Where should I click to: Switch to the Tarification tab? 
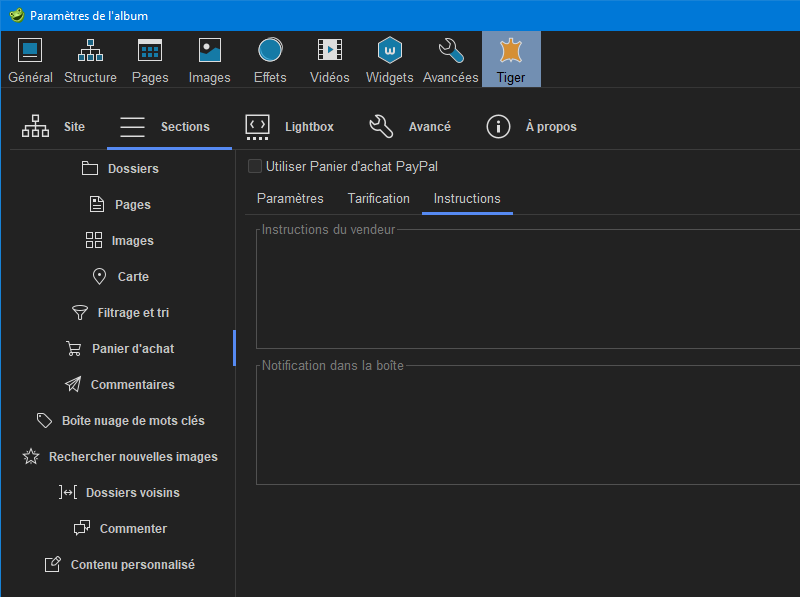pyautogui.click(x=378, y=198)
